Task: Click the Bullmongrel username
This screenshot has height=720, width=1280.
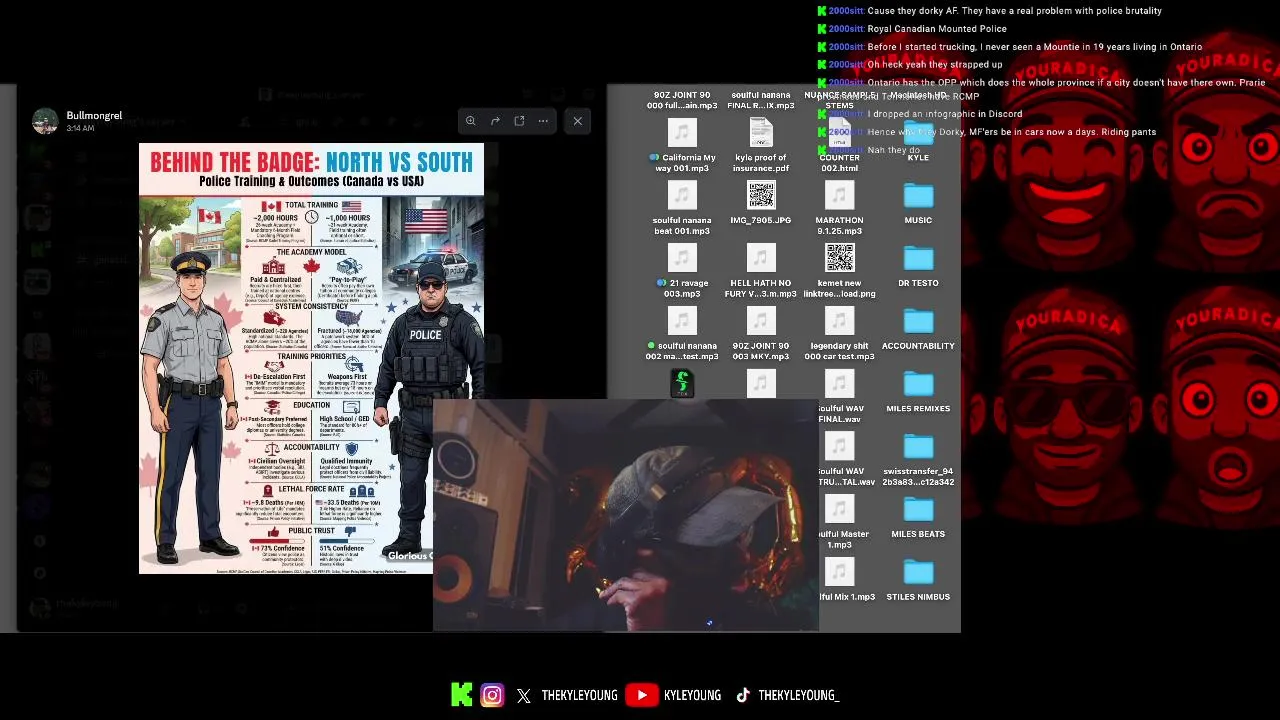Action: coord(94,115)
